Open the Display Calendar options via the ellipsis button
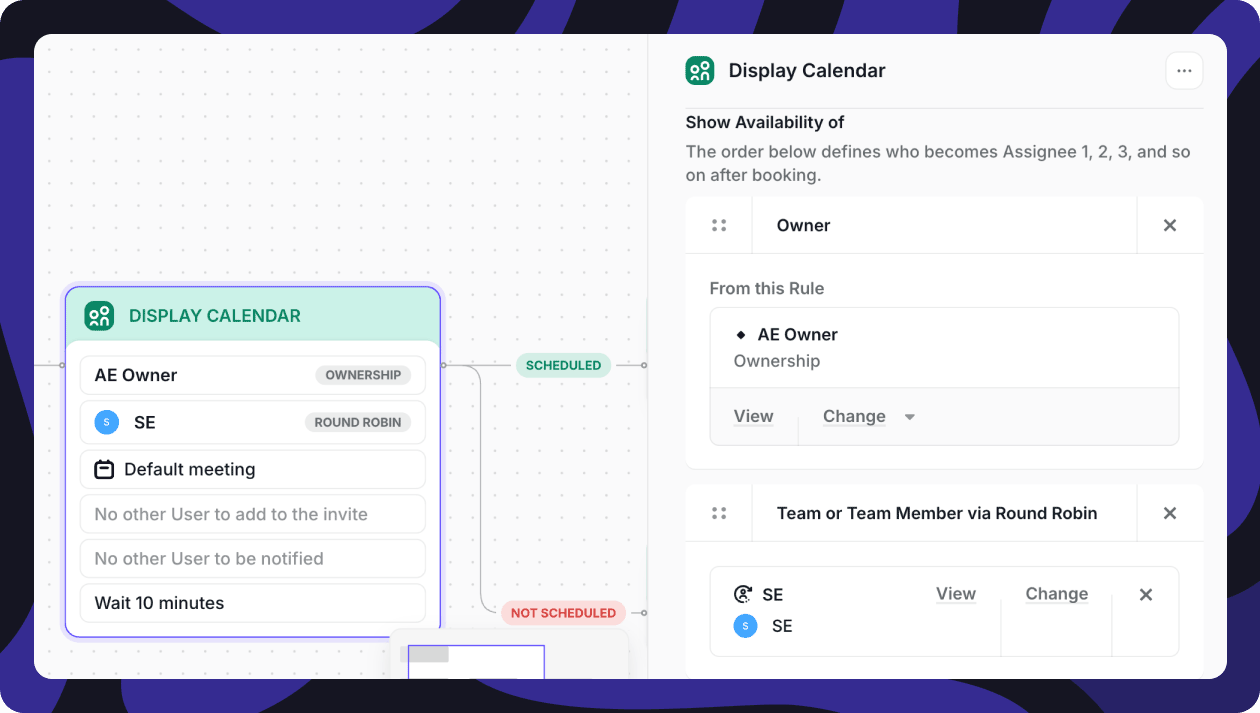Image resolution: width=1260 pixels, height=713 pixels. (x=1184, y=70)
